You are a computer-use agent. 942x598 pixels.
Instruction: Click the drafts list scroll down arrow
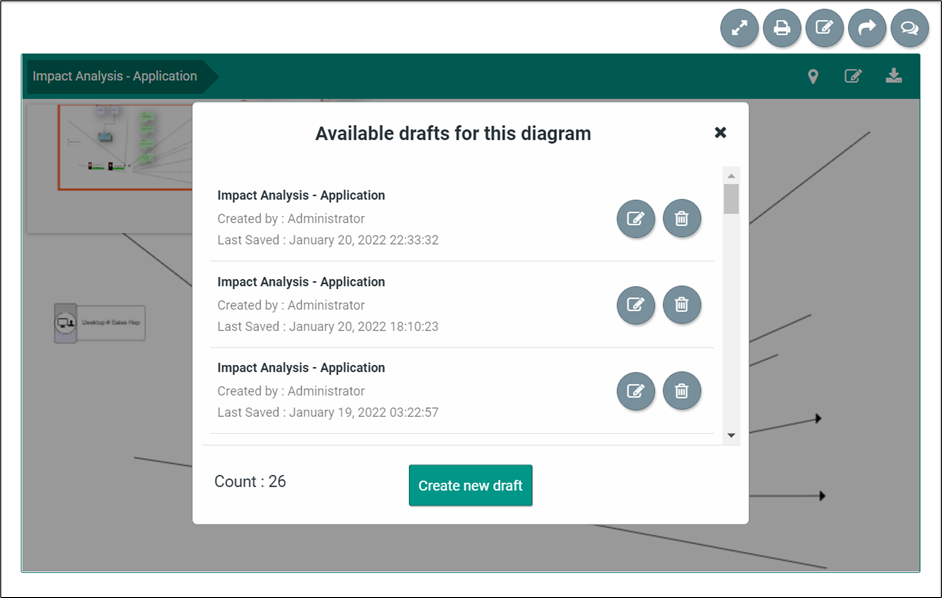click(731, 435)
